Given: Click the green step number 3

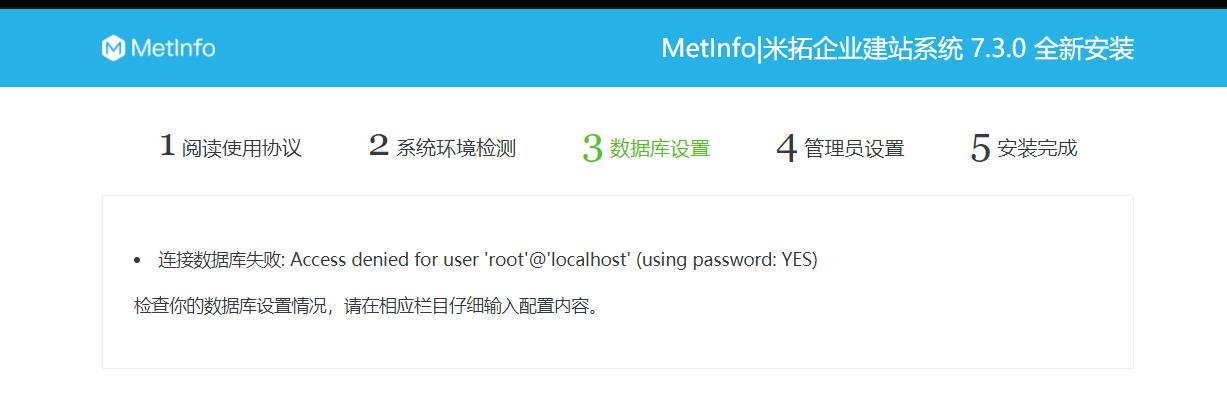Looking at the screenshot, I should coord(592,149).
